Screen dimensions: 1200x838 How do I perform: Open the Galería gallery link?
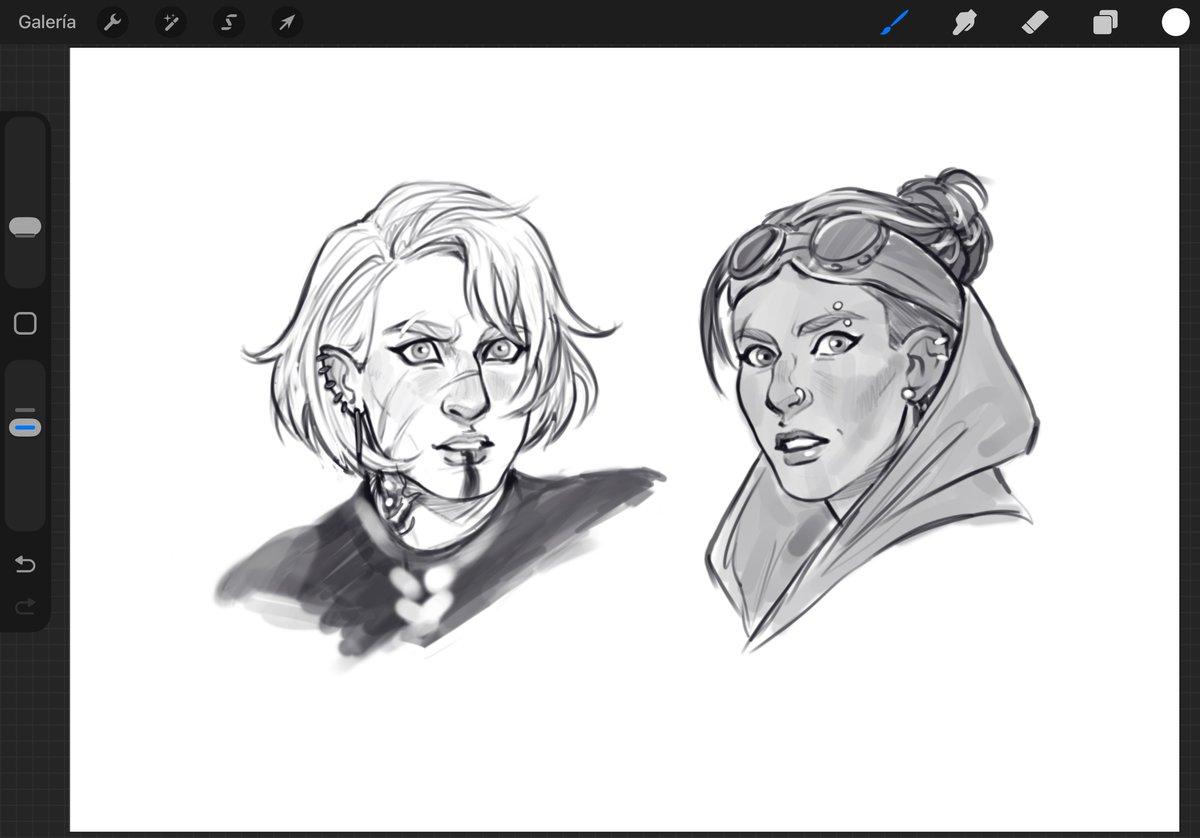click(47, 22)
